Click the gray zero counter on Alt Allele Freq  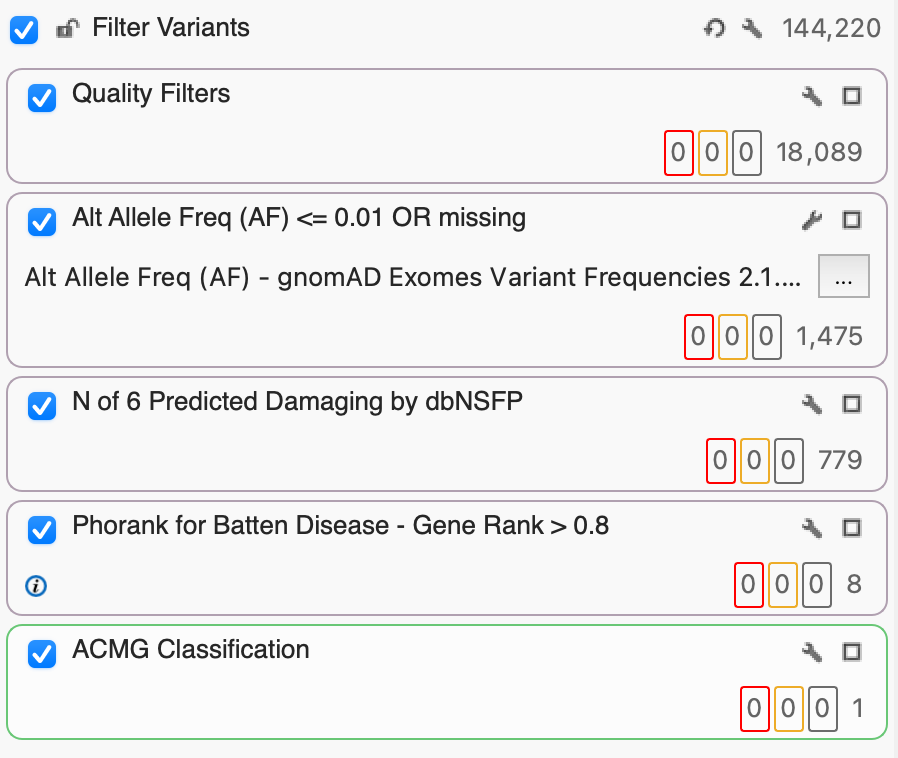[x=766, y=336]
